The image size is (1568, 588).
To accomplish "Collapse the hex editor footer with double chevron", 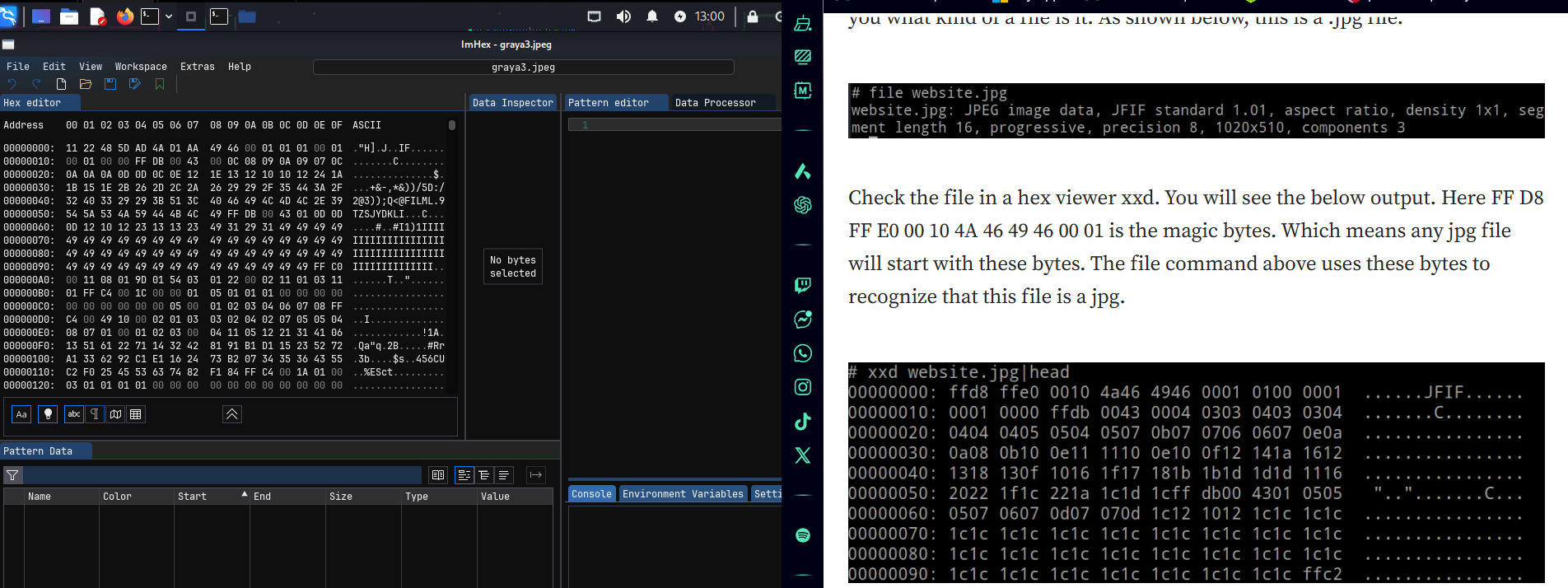I will click(232, 414).
